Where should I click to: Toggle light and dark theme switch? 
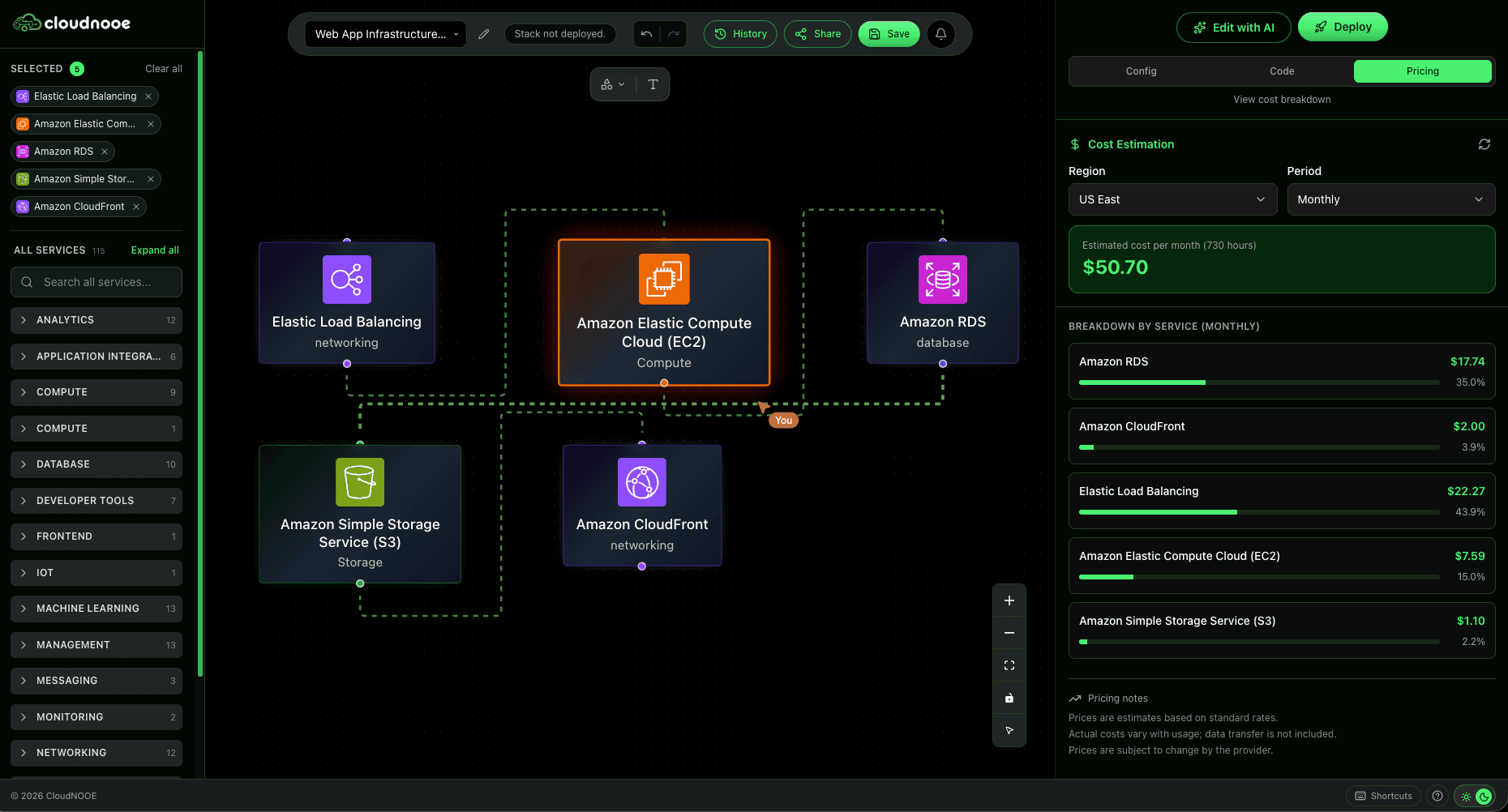1475,796
